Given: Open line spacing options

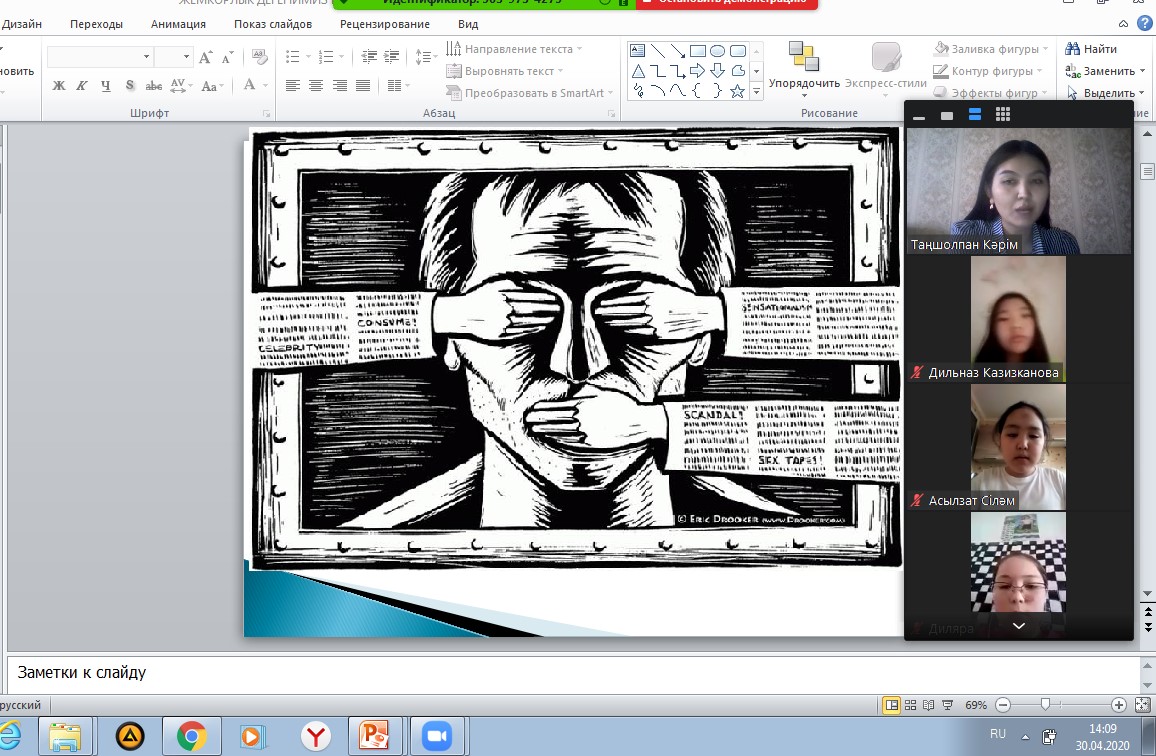Looking at the screenshot, I should 425,57.
